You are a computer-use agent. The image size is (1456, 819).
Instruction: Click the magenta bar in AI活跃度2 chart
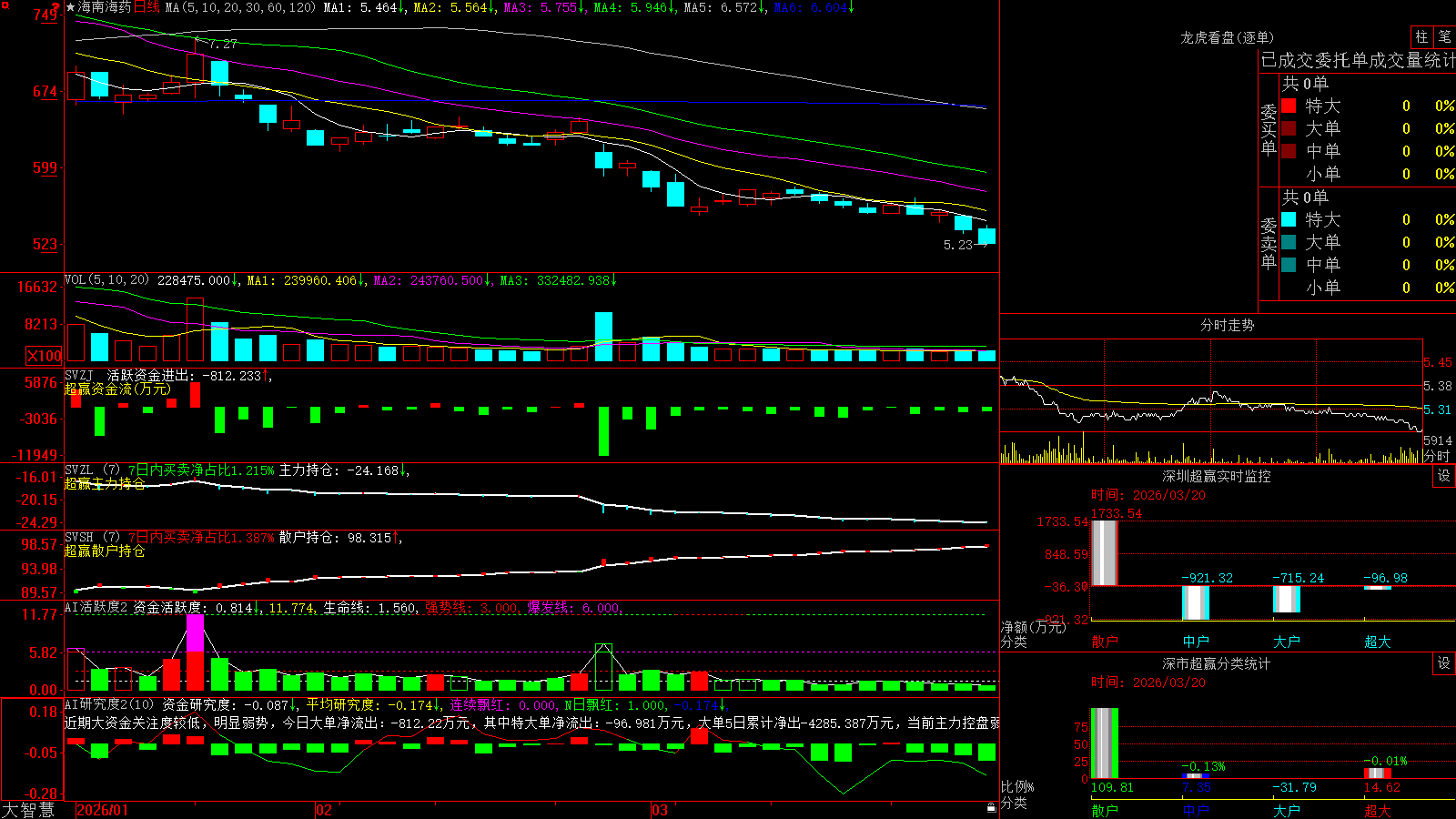(195, 633)
